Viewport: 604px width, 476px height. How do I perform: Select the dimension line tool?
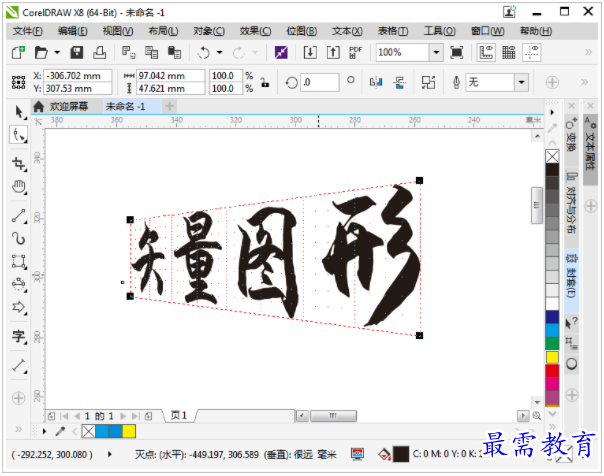point(18,366)
